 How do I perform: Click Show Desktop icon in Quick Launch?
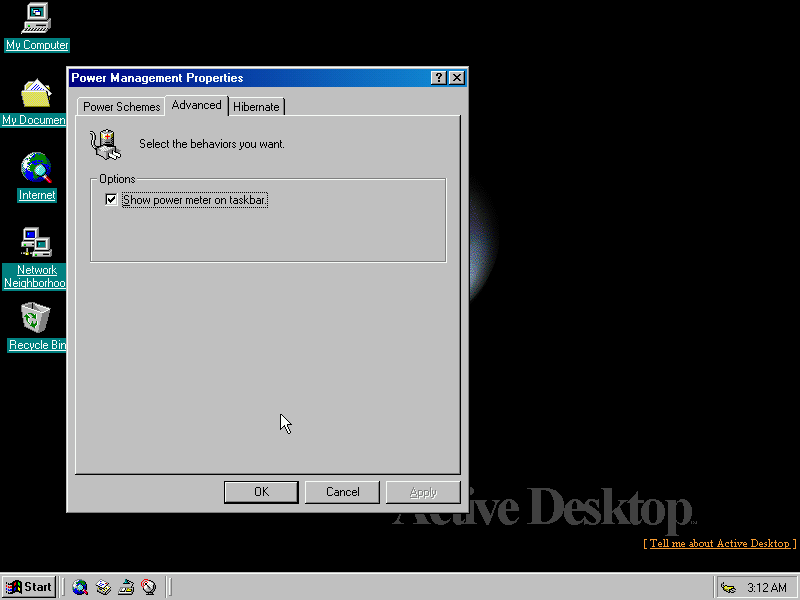(x=126, y=587)
